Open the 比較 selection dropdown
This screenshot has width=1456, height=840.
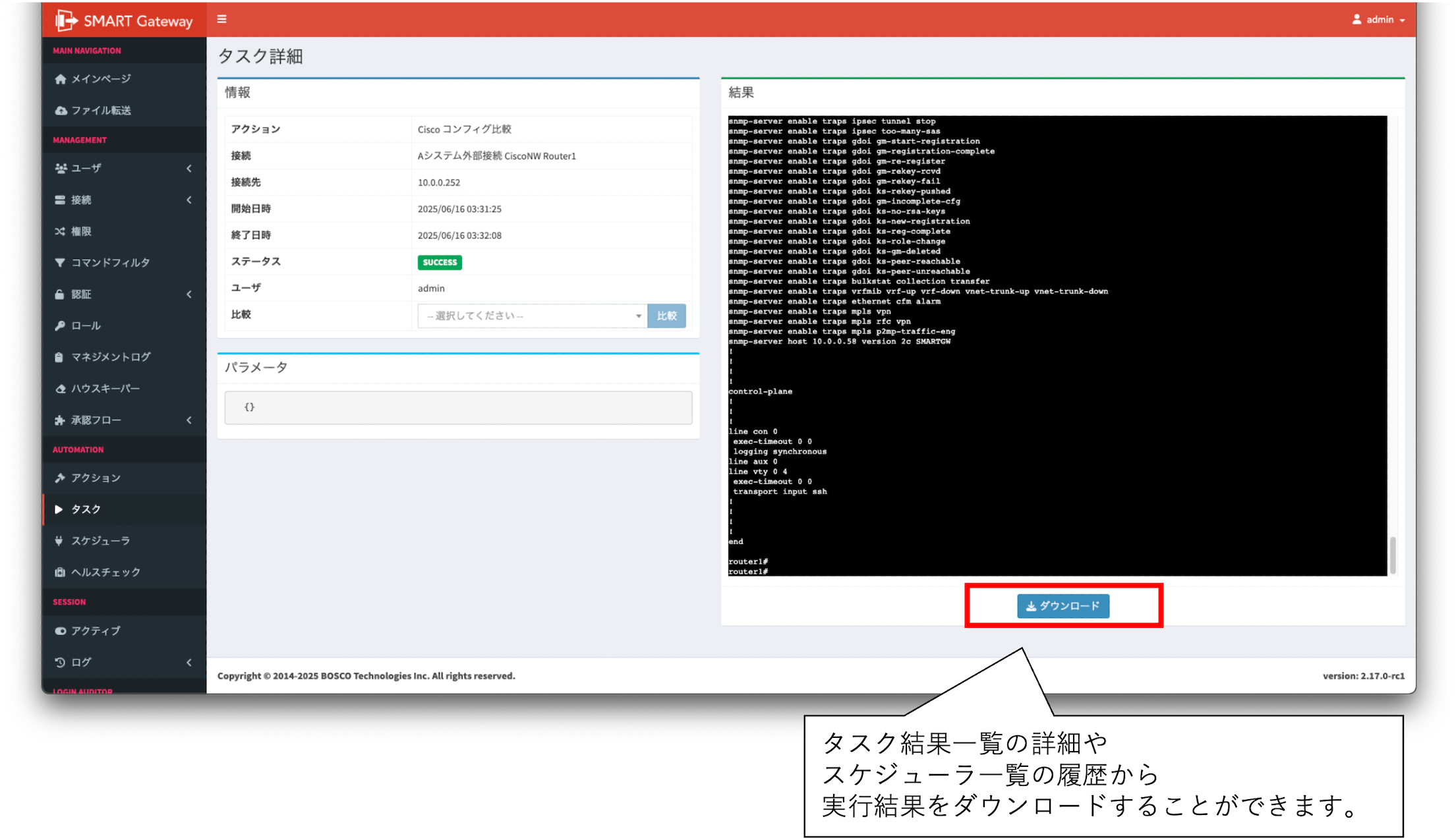pos(533,316)
